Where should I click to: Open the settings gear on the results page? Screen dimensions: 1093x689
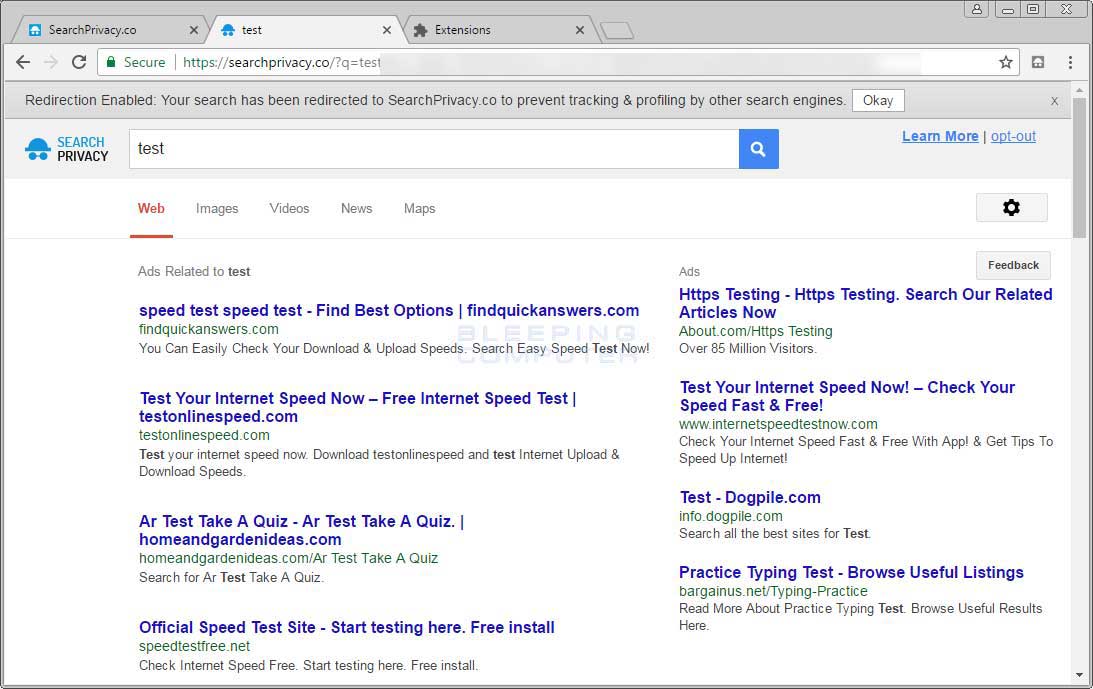(1011, 207)
